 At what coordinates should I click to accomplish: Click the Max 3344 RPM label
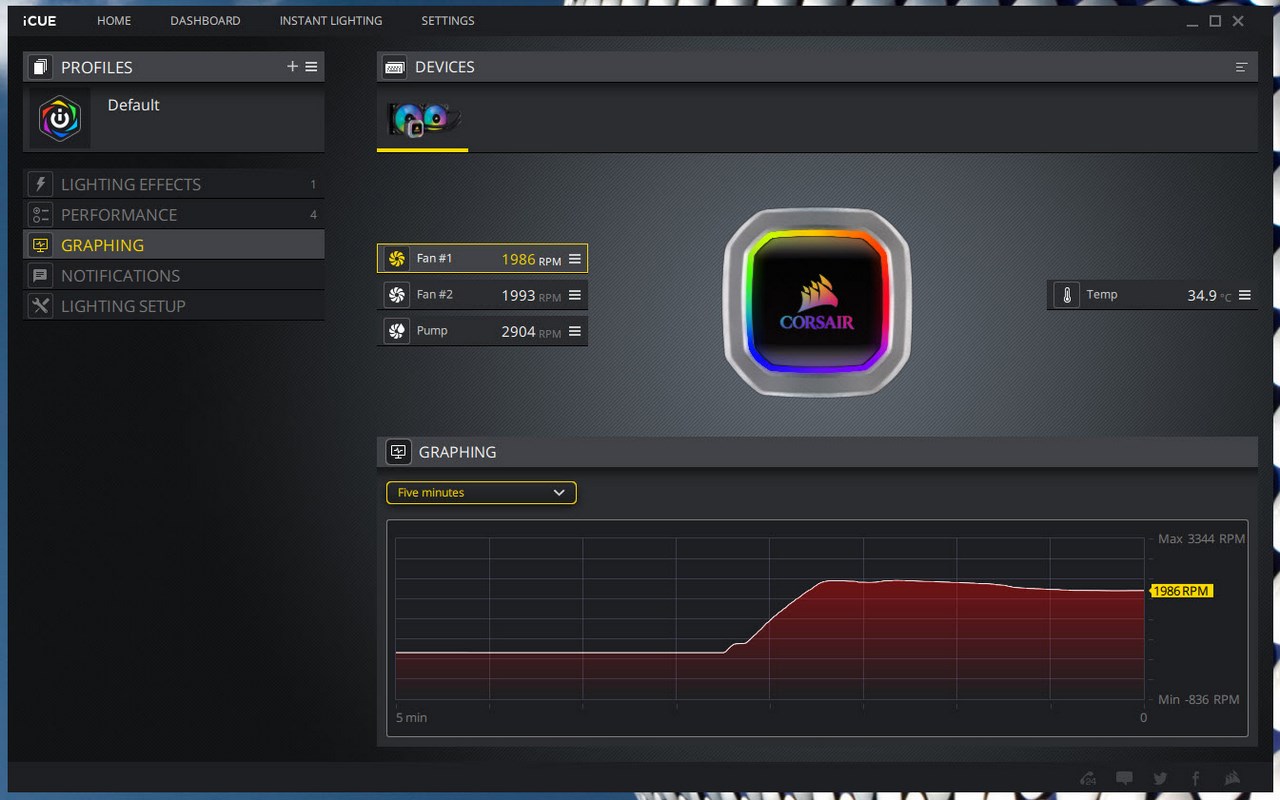coord(1201,539)
